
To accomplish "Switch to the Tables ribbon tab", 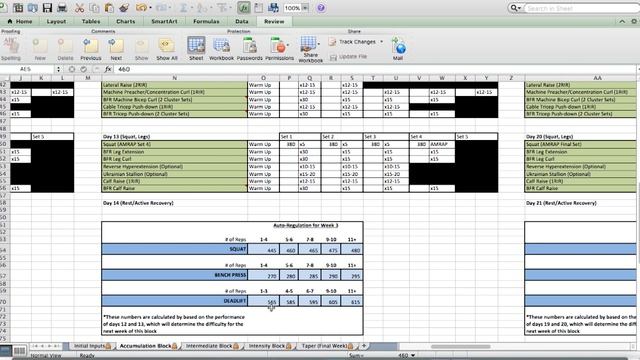I will [x=91, y=21].
